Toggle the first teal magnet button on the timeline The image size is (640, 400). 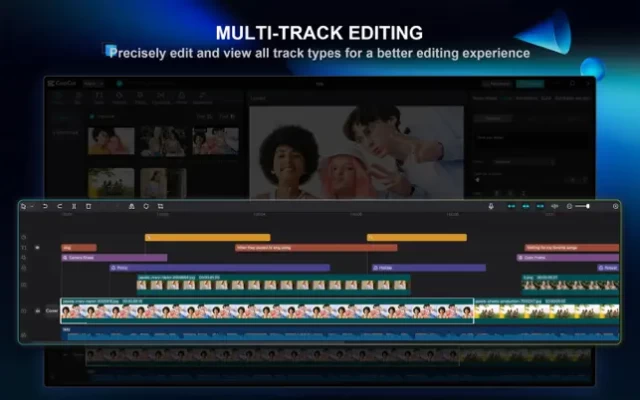click(512, 206)
